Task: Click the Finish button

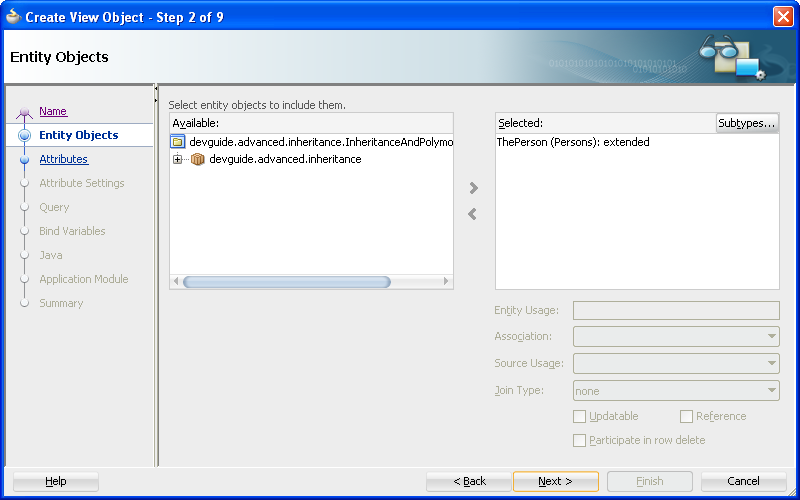Action: [x=649, y=481]
